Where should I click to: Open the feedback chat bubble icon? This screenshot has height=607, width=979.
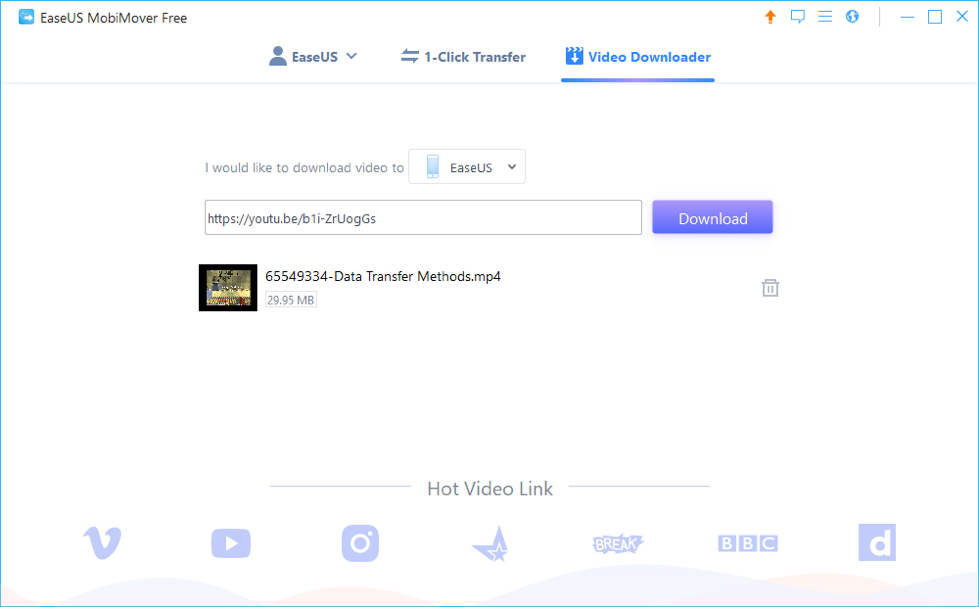(x=797, y=17)
